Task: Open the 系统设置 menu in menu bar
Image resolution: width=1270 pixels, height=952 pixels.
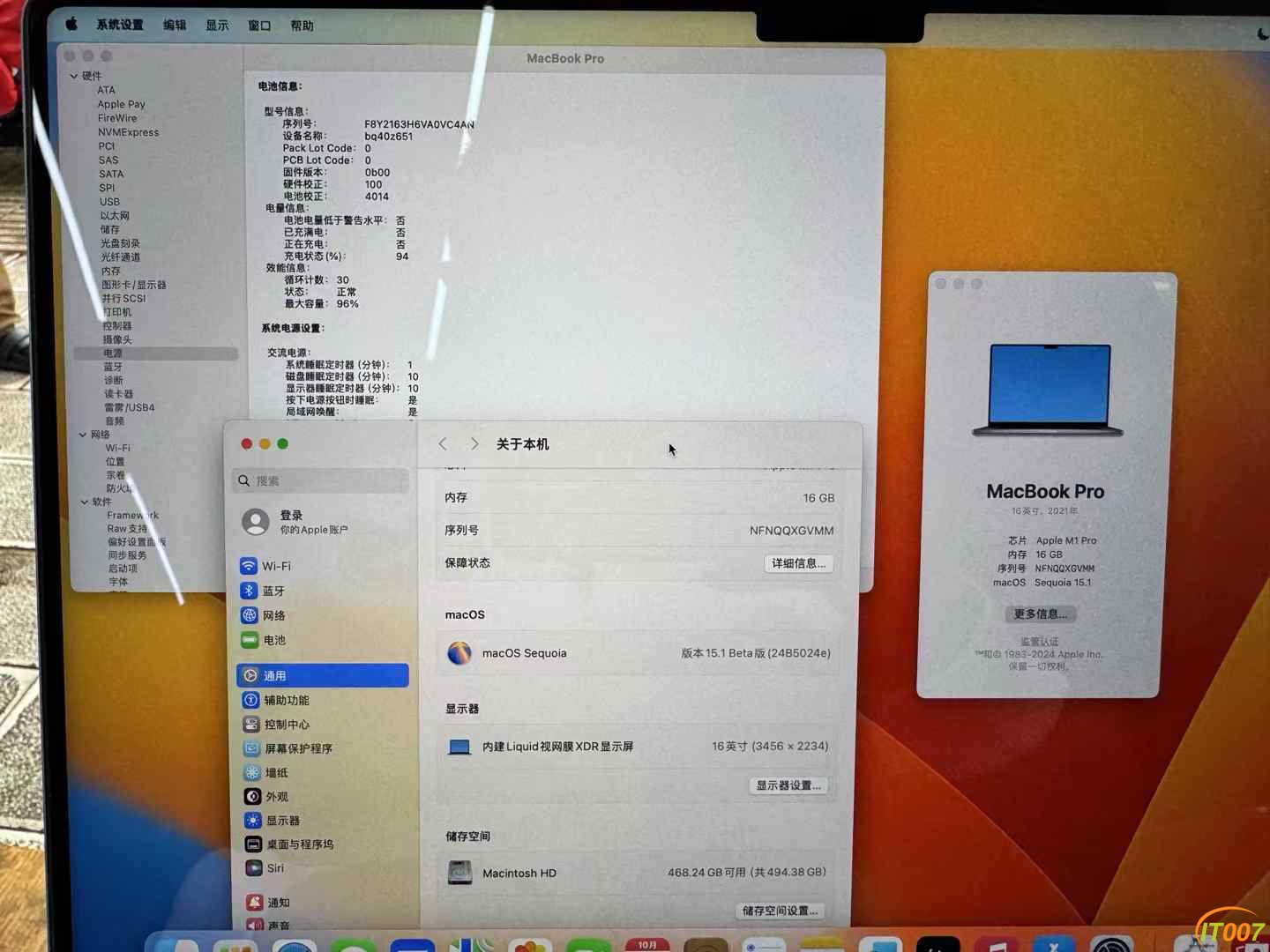Action: 120,25
